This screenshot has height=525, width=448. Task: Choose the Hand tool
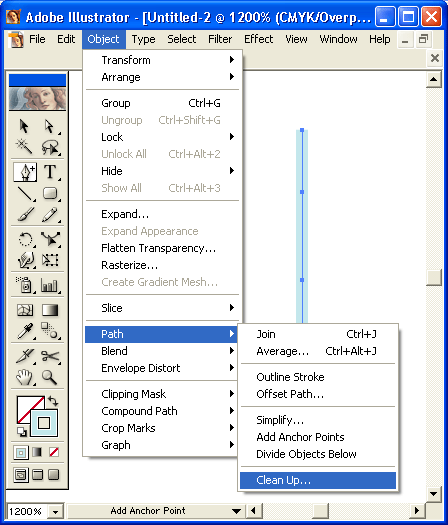24,377
